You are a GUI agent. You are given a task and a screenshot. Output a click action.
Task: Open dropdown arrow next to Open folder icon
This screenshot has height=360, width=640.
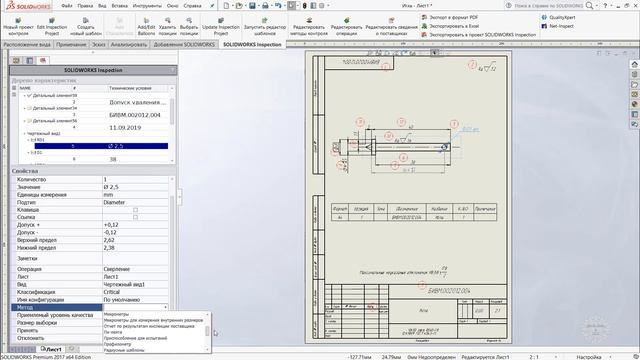pos(245,6)
